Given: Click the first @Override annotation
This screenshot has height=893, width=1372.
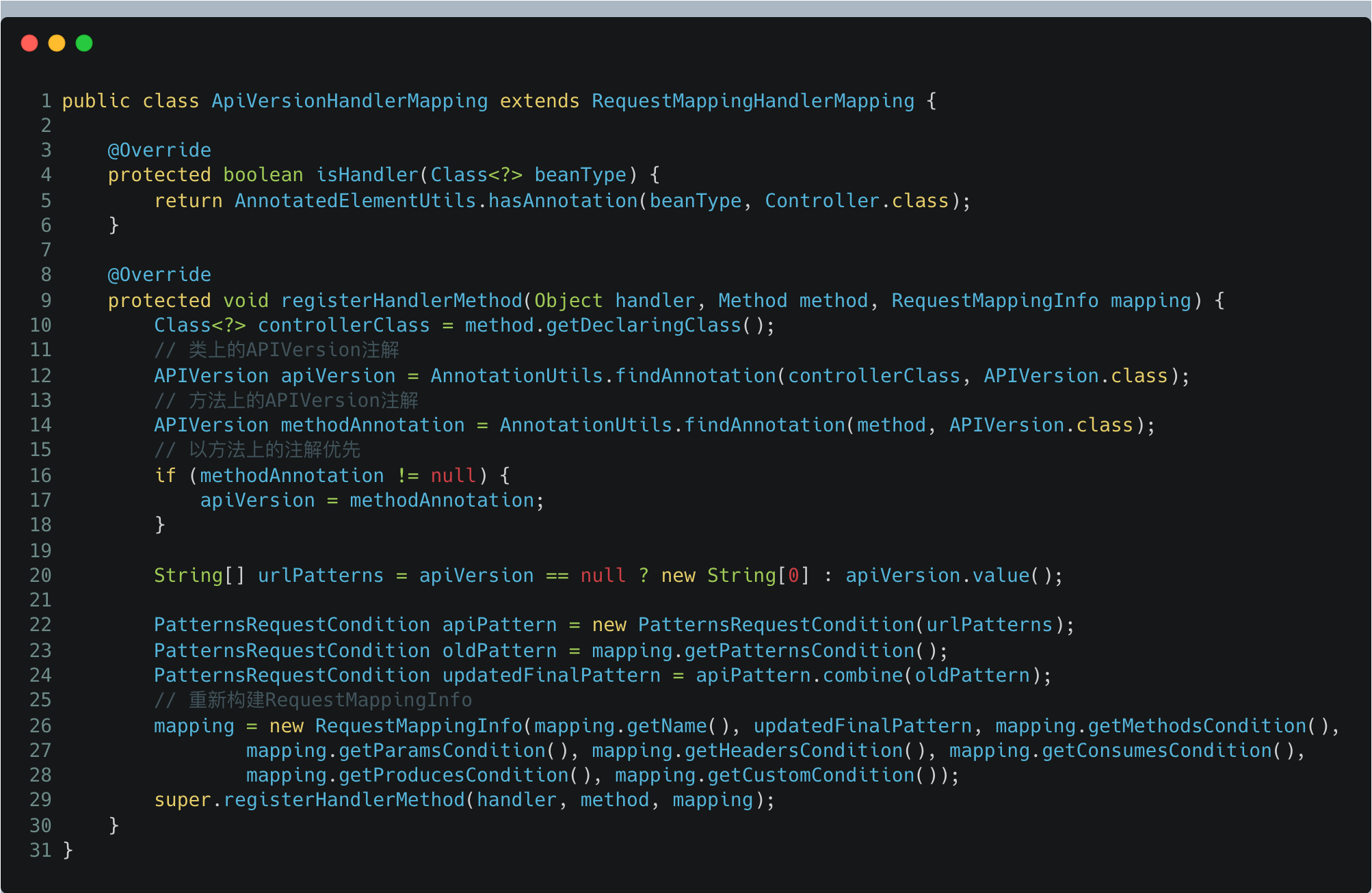Looking at the screenshot, I should click(159, 150).
